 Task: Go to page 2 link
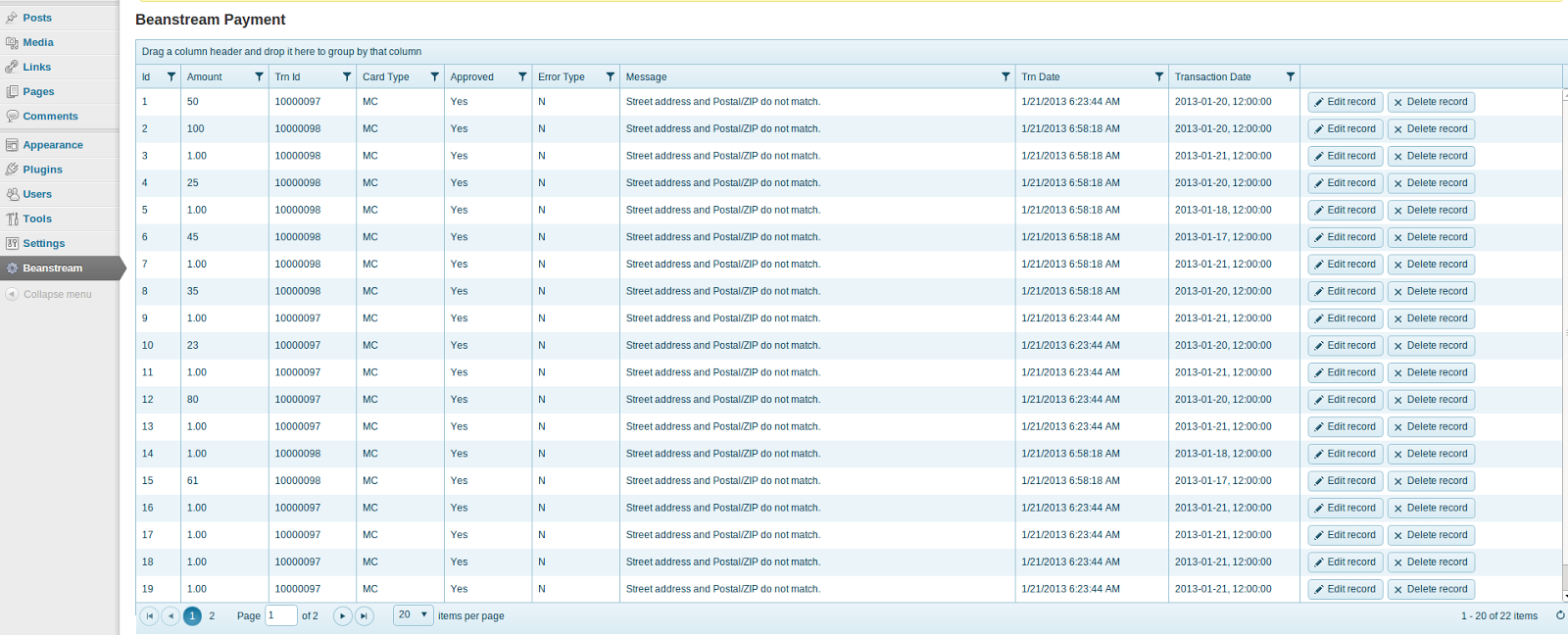pos(212,615)
